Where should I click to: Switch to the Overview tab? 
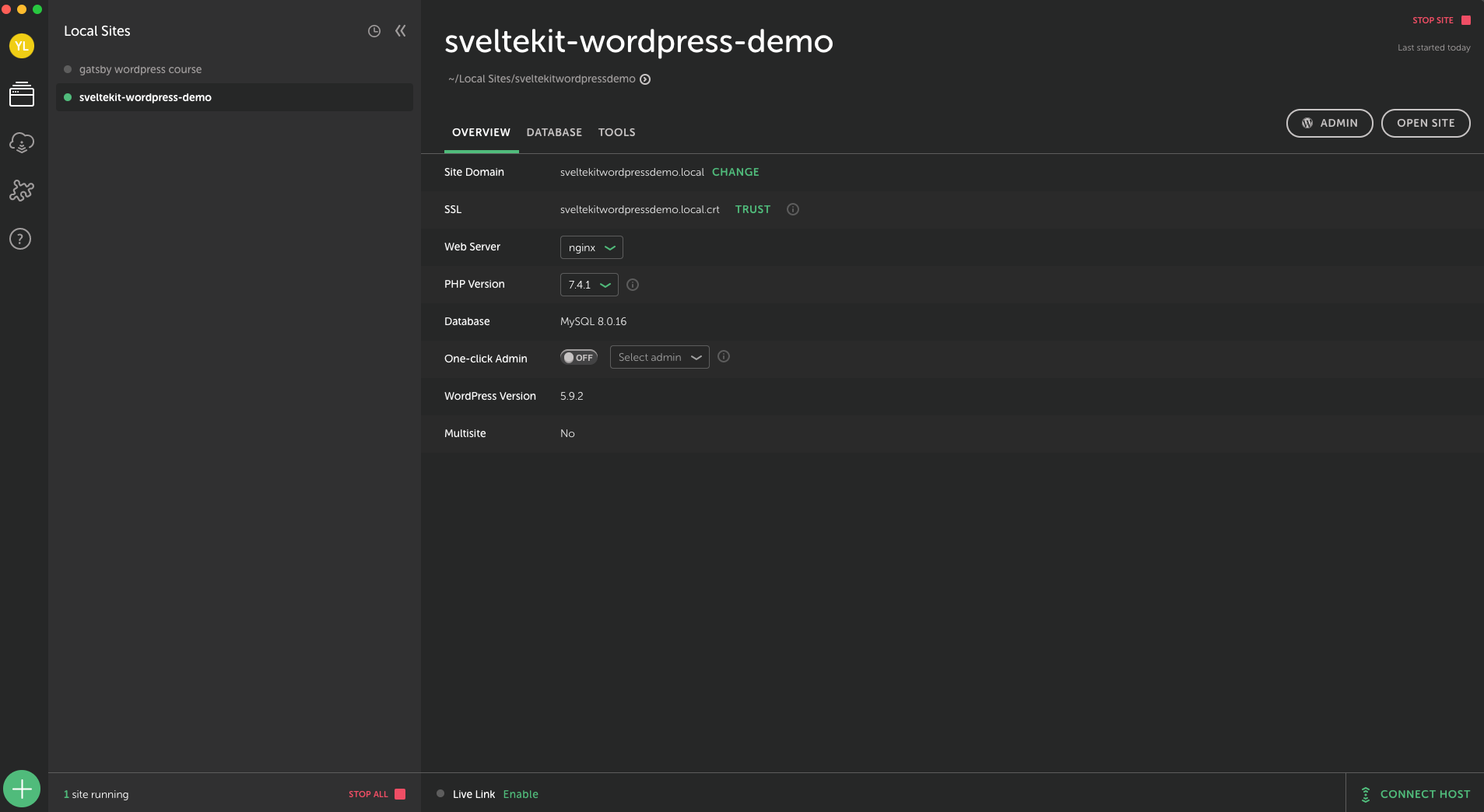pos(481,132)
